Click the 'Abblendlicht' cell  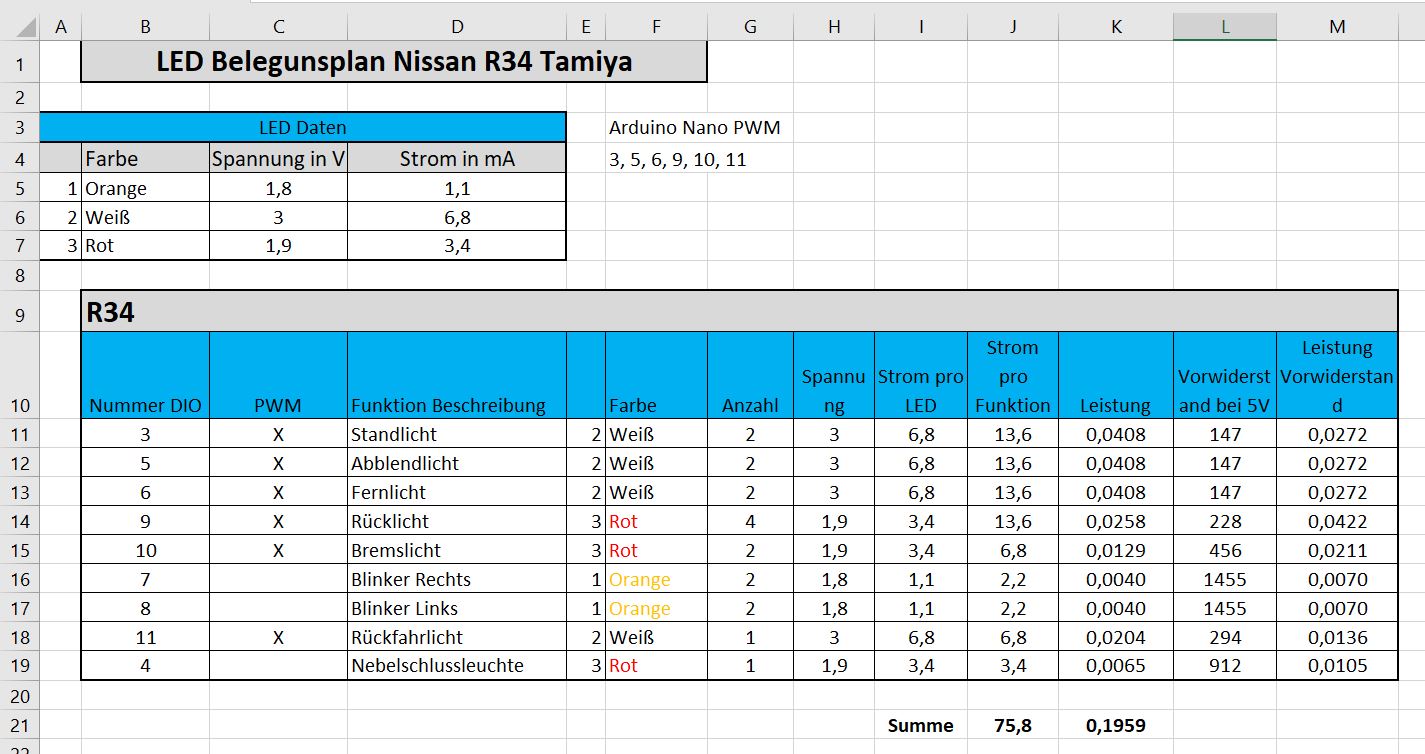(x=457, y=463)
